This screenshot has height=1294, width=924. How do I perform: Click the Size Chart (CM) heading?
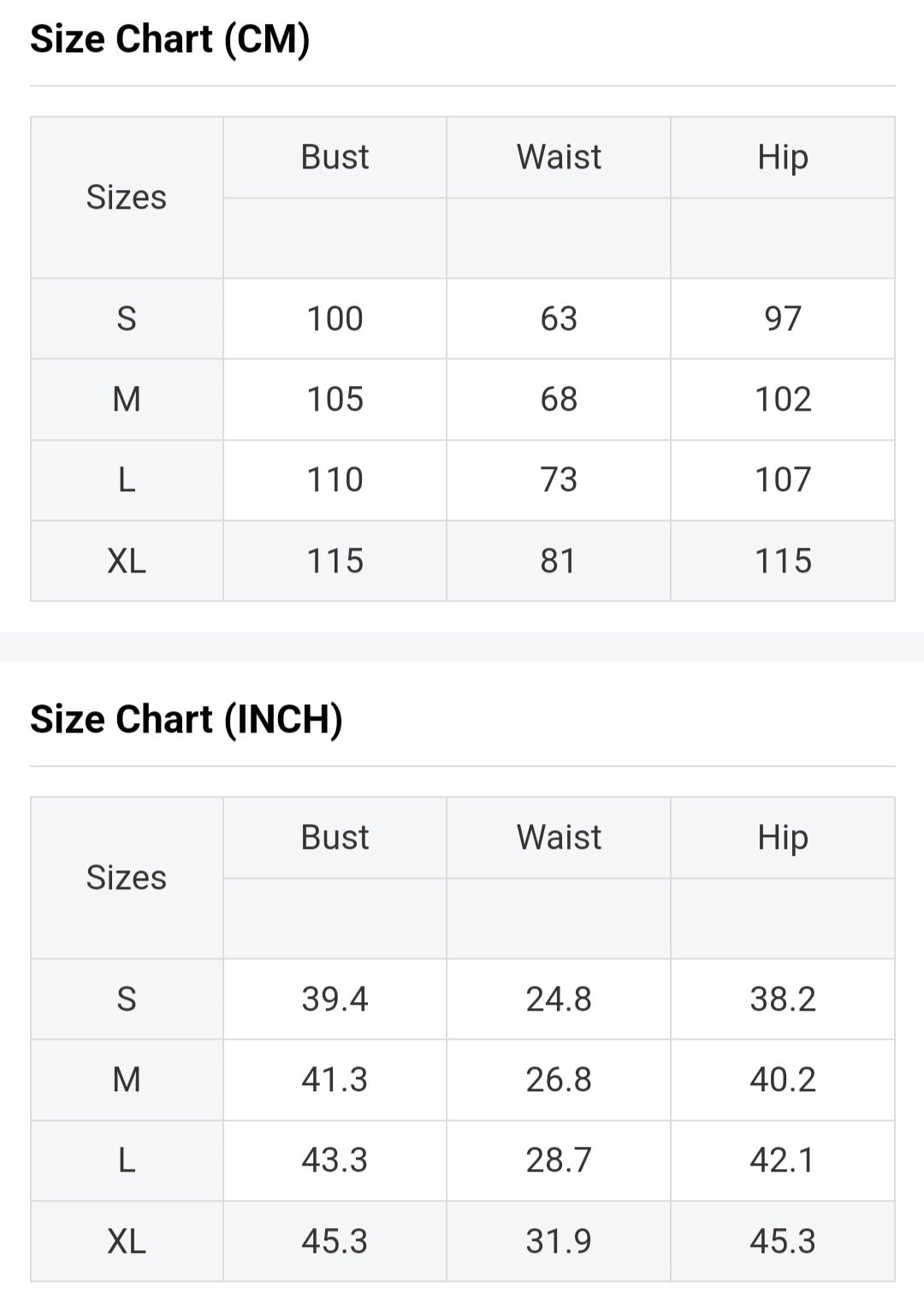click(169, 39)
